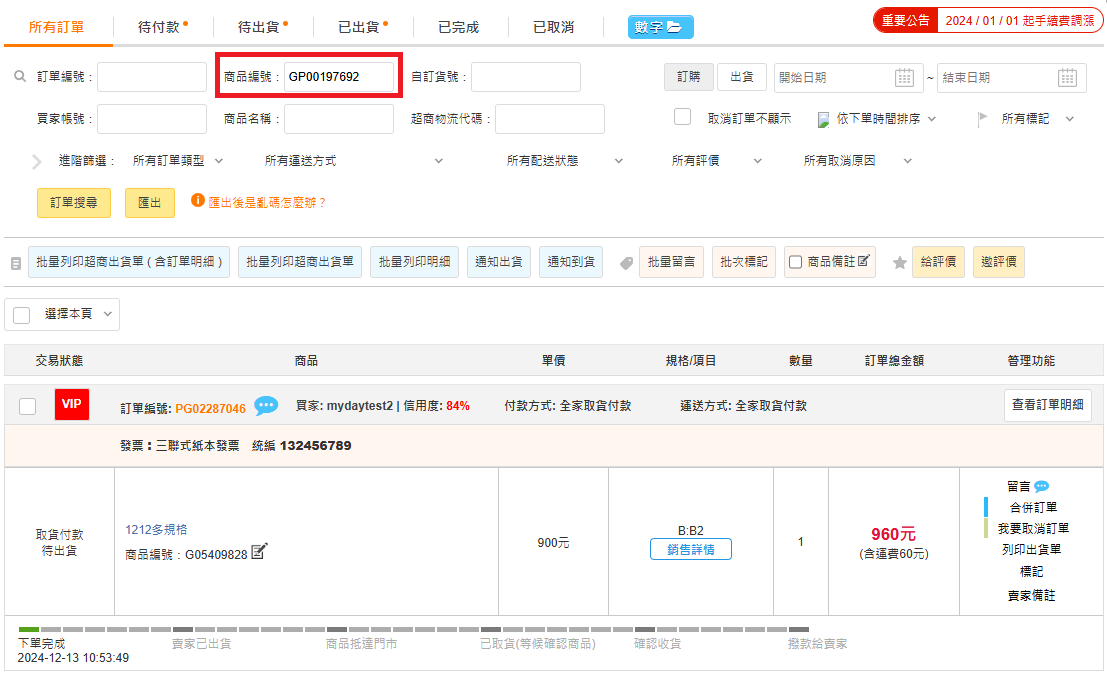Viewport: 1107px width, 676px height.
Task: Open the 所有訂單類型 dropdown
Action: (178, 160)
